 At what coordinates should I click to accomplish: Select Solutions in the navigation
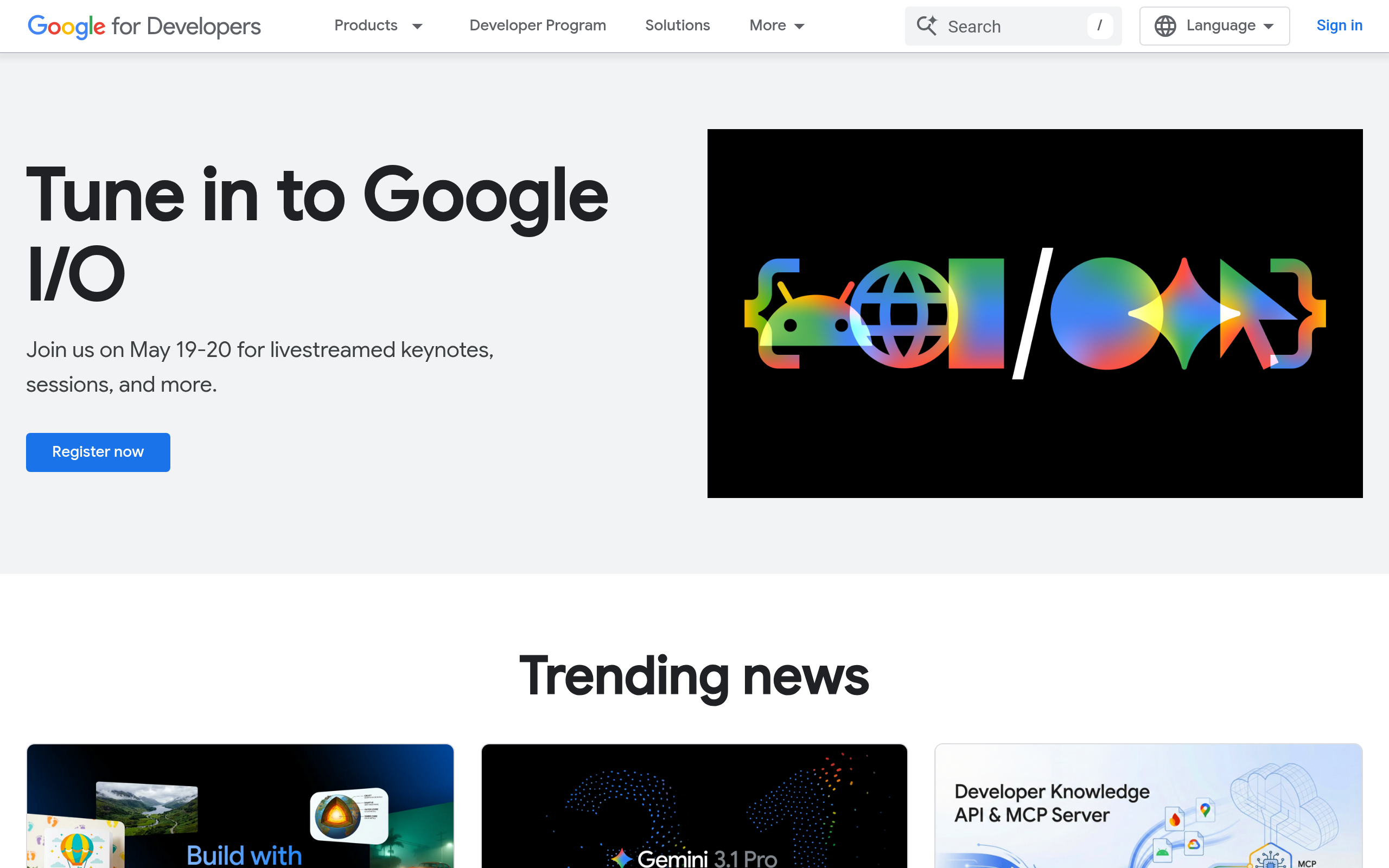click(x=677, y=26)
